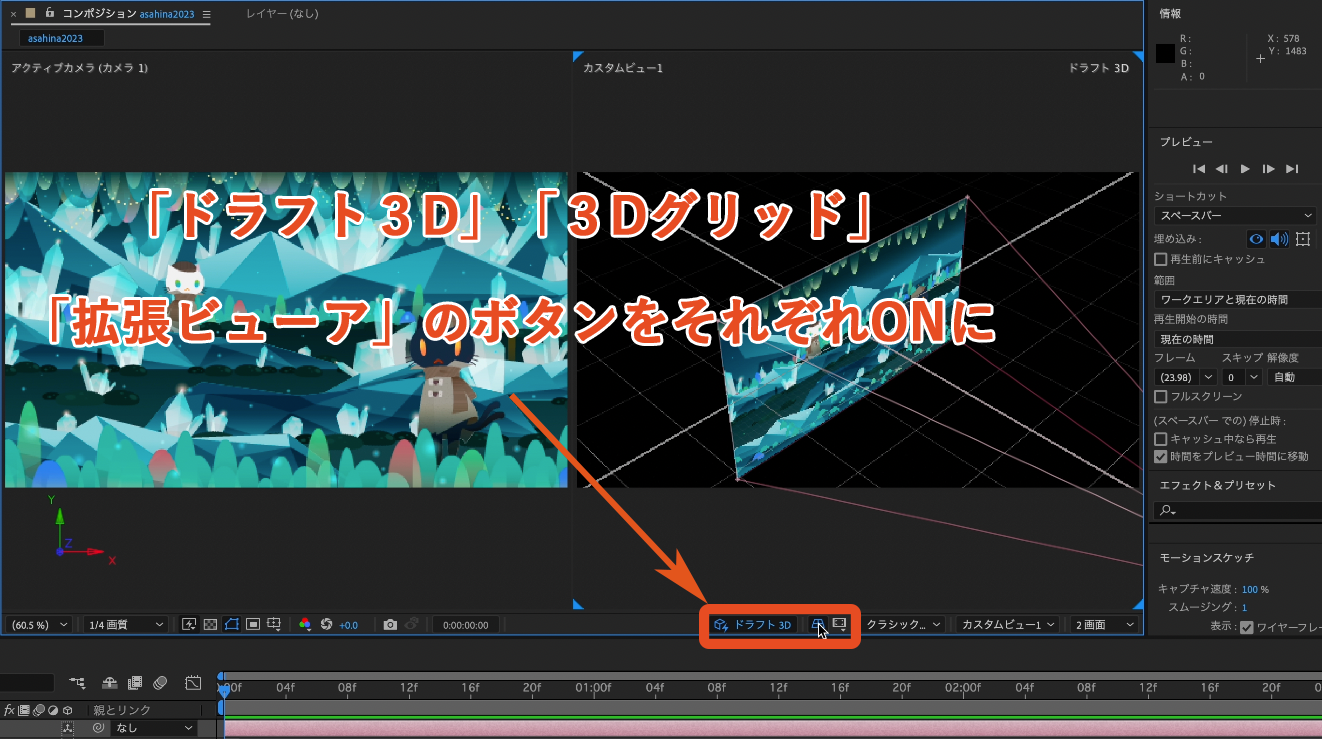Enable 再生前にキャッシュ checkbox
Image resolution: width=1322 pixels, height=739 pixels.
pos(1160,259)
